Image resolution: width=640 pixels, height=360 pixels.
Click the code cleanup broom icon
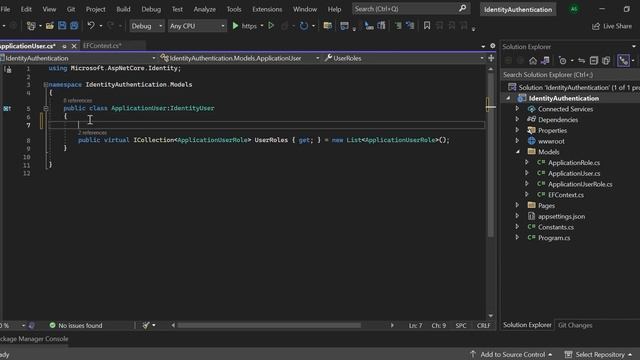146,325
